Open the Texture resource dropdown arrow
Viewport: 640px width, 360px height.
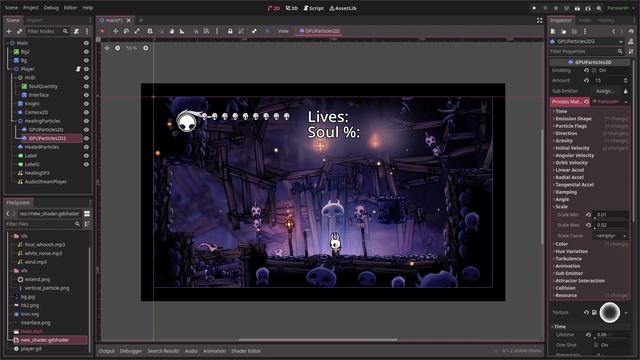tap(626, 313)
